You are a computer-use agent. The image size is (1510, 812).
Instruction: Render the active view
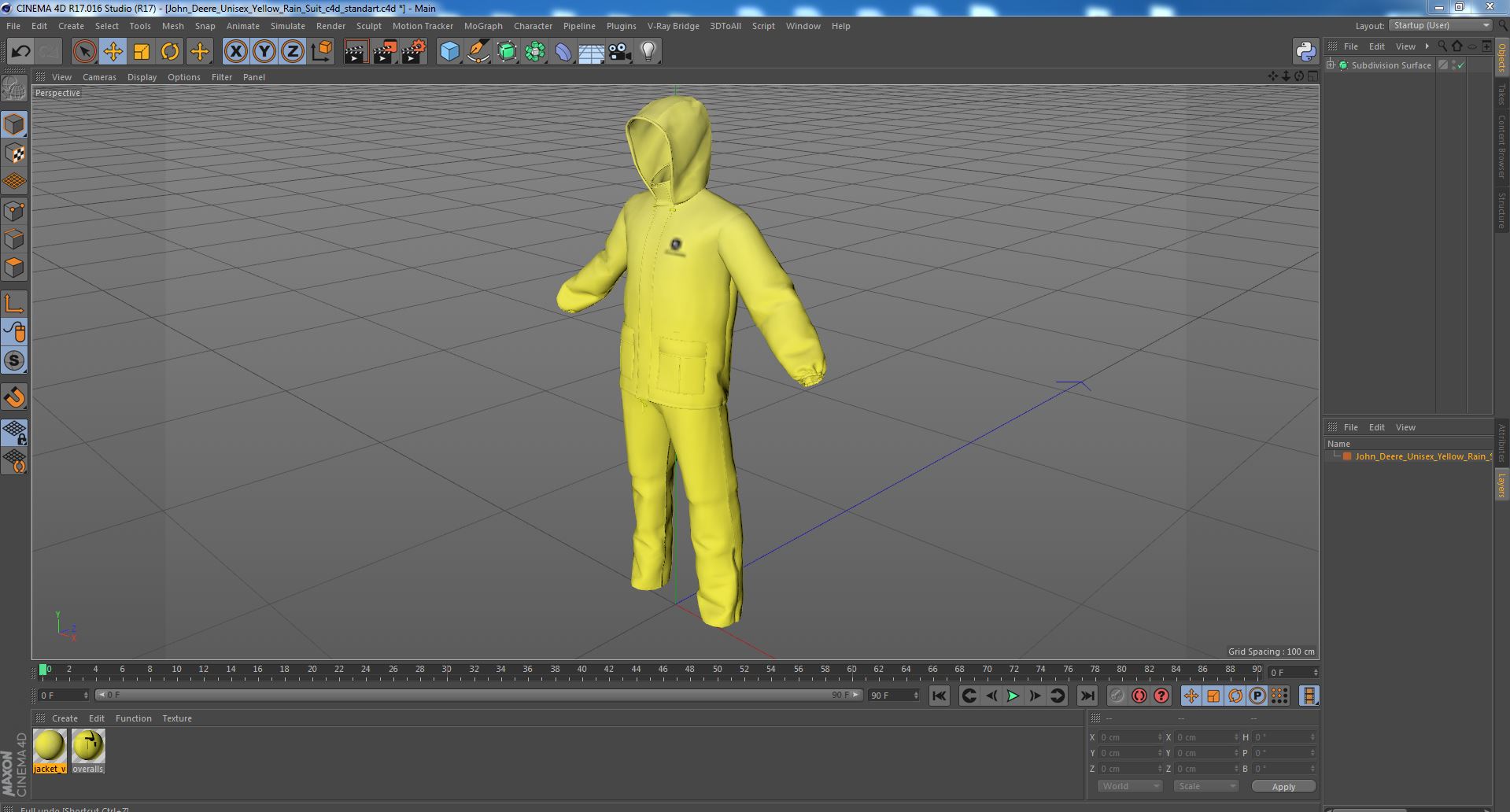pos(356,52)
